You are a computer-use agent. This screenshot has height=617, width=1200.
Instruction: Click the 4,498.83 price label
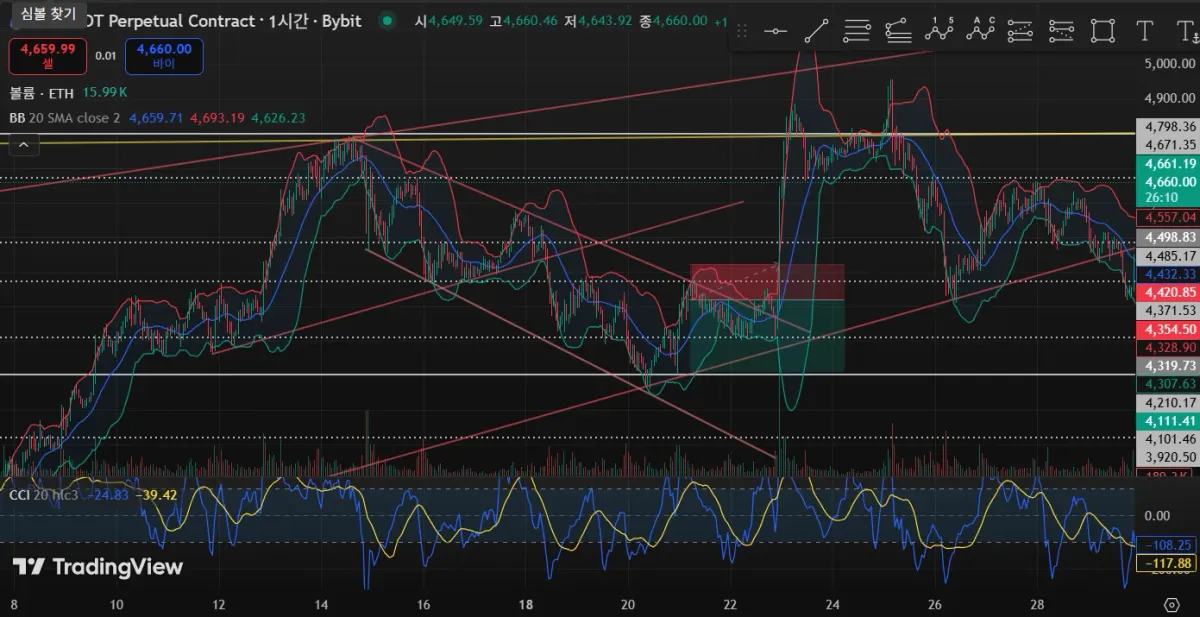click(1169, 237)
